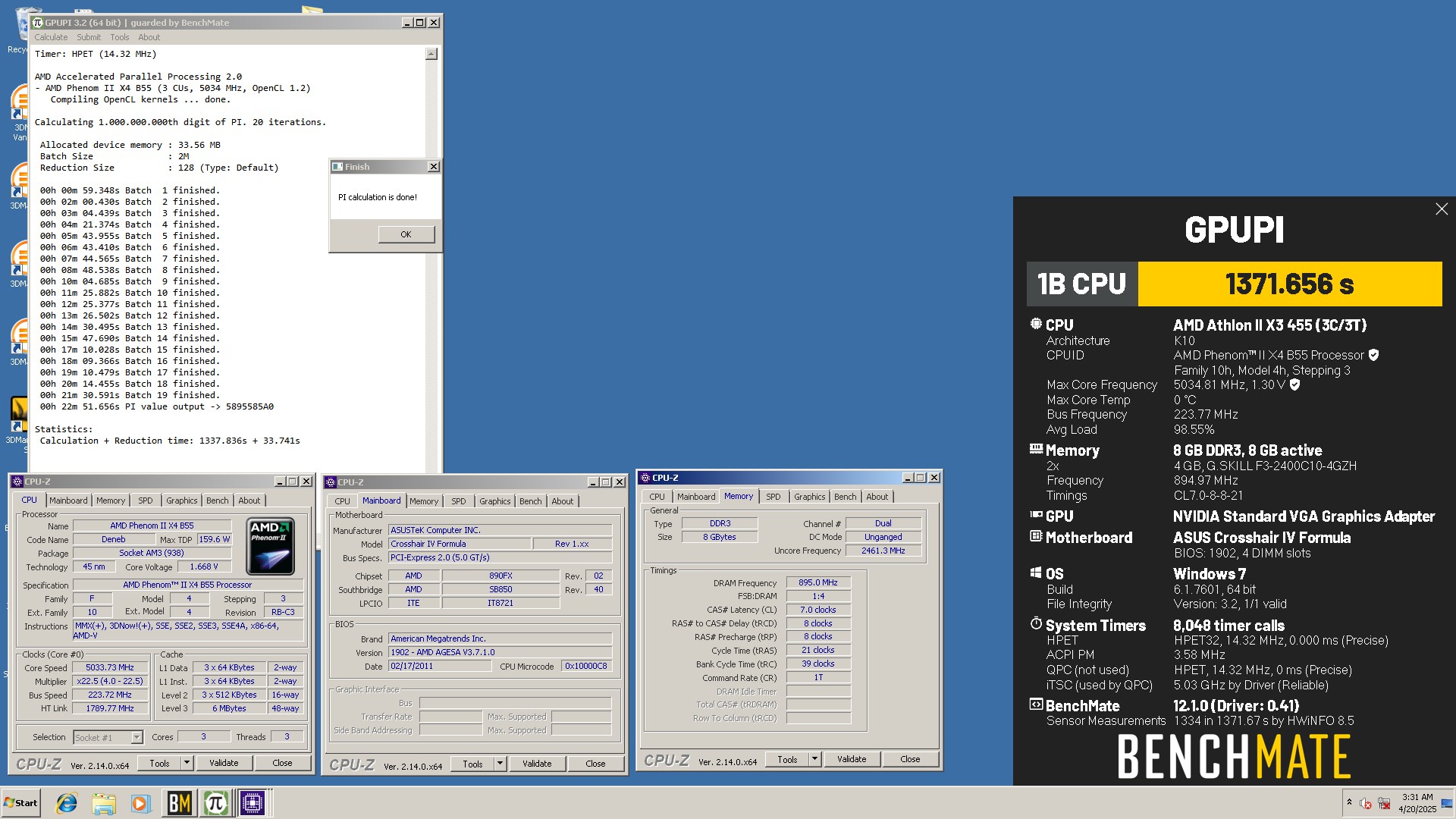Click Core Speed value 5033.73 MHz
Viewport: 1456px width, 819px height.
pyautogui.click(x=110, y=667)
